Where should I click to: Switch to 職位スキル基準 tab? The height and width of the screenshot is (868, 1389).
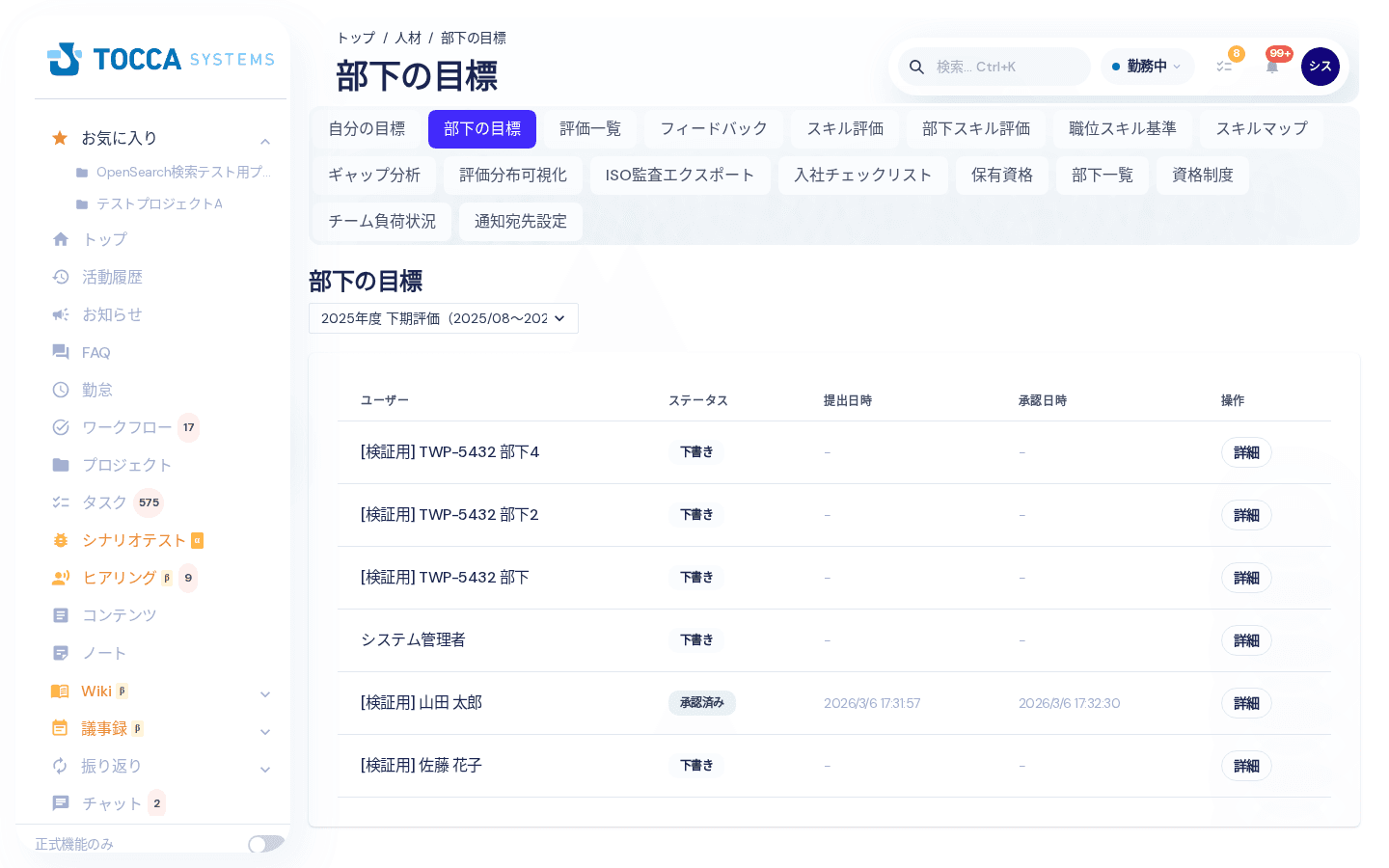point(1123,129)
